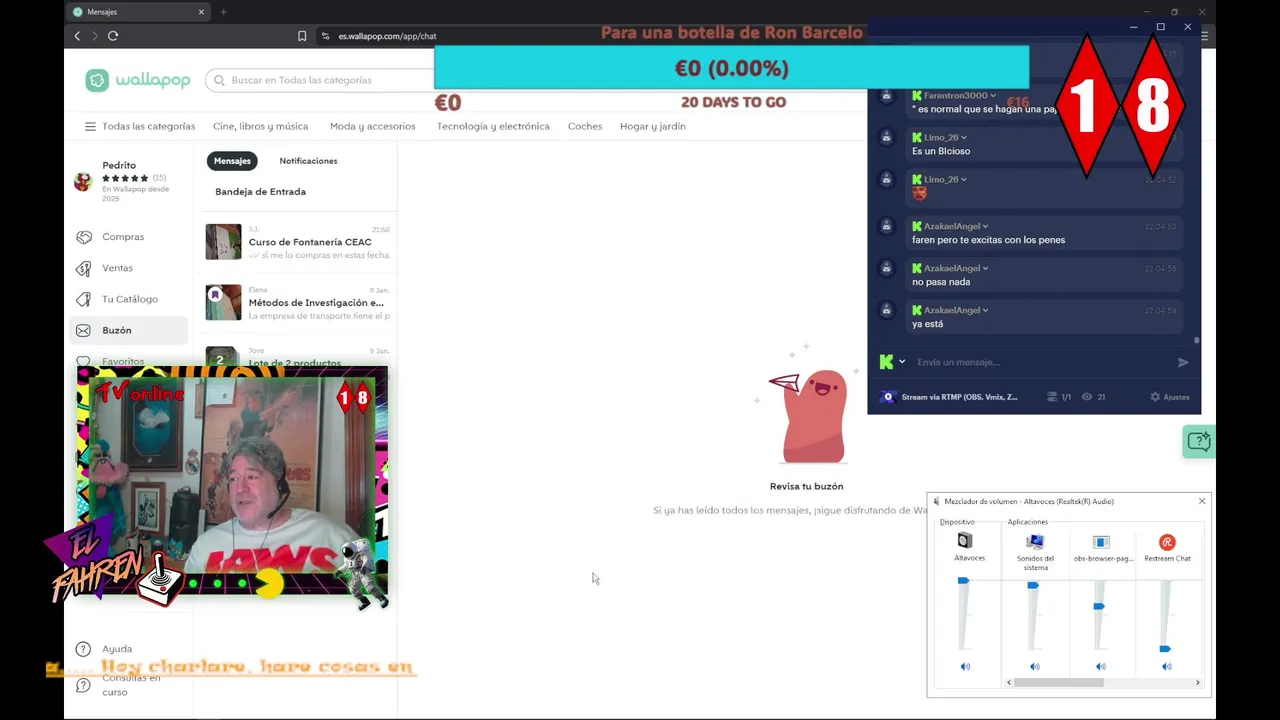Open Coches category
Screen dimensions: 1280x720
click(x=585, y=127)
